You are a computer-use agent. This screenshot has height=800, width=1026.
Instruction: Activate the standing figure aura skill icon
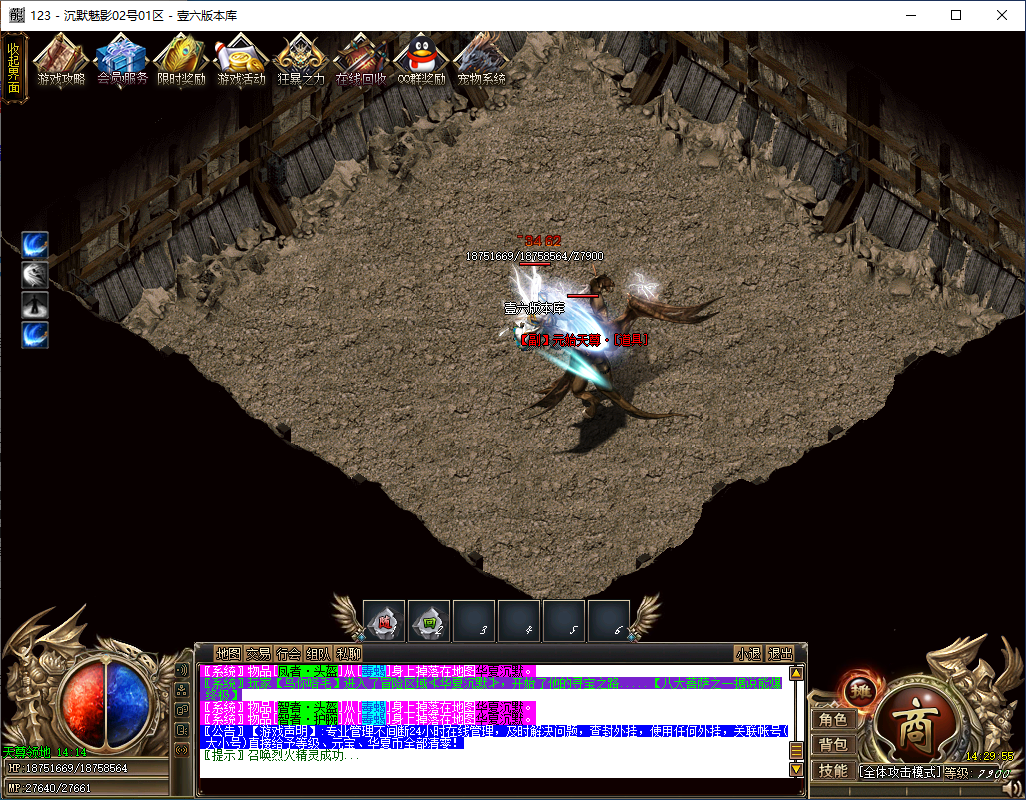(35, 305)
